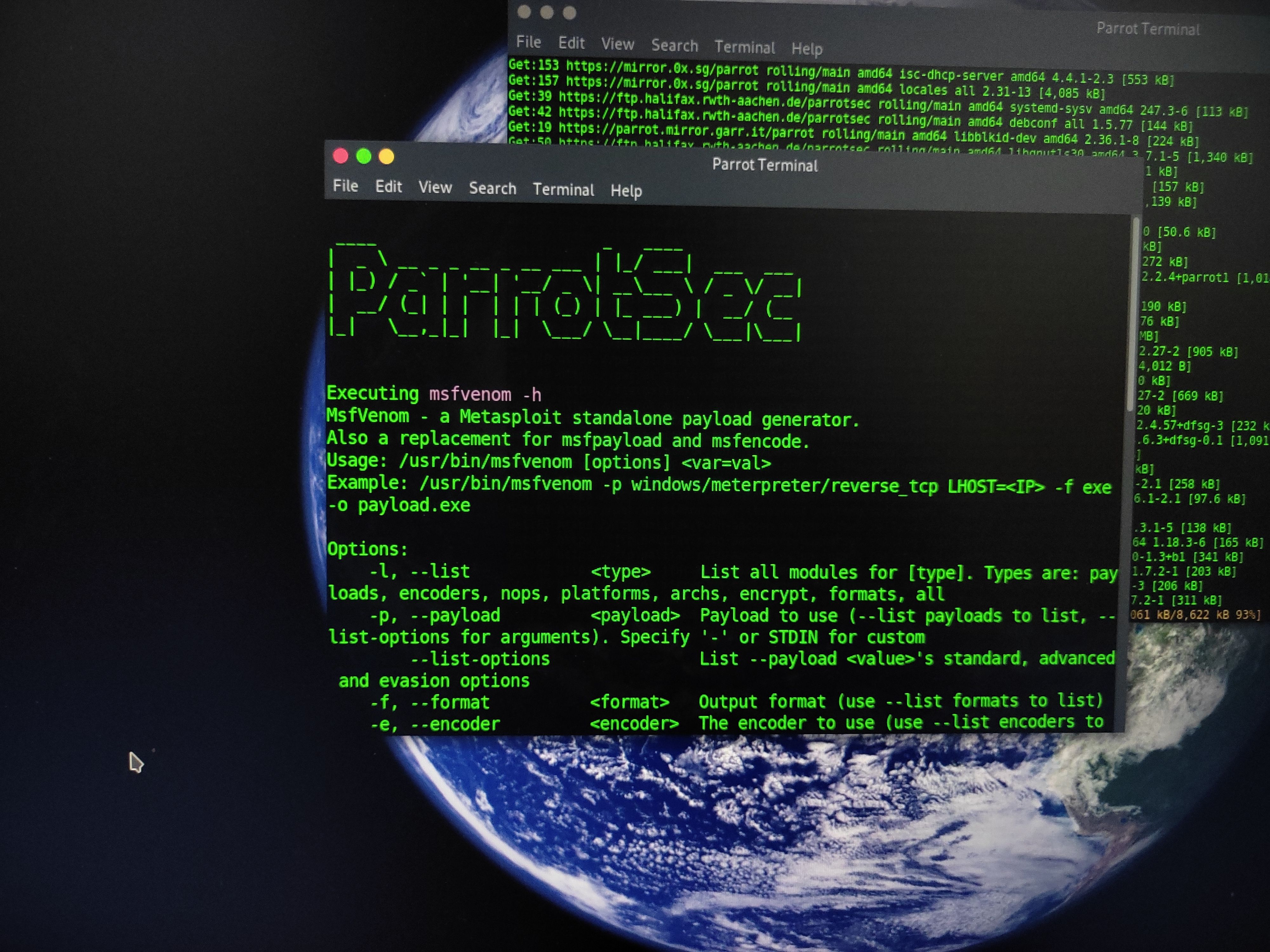The width and height of the screenshot is (1270, 952).
Task: Click the '-e, --encoder' option text
Action: pos(435,724)
